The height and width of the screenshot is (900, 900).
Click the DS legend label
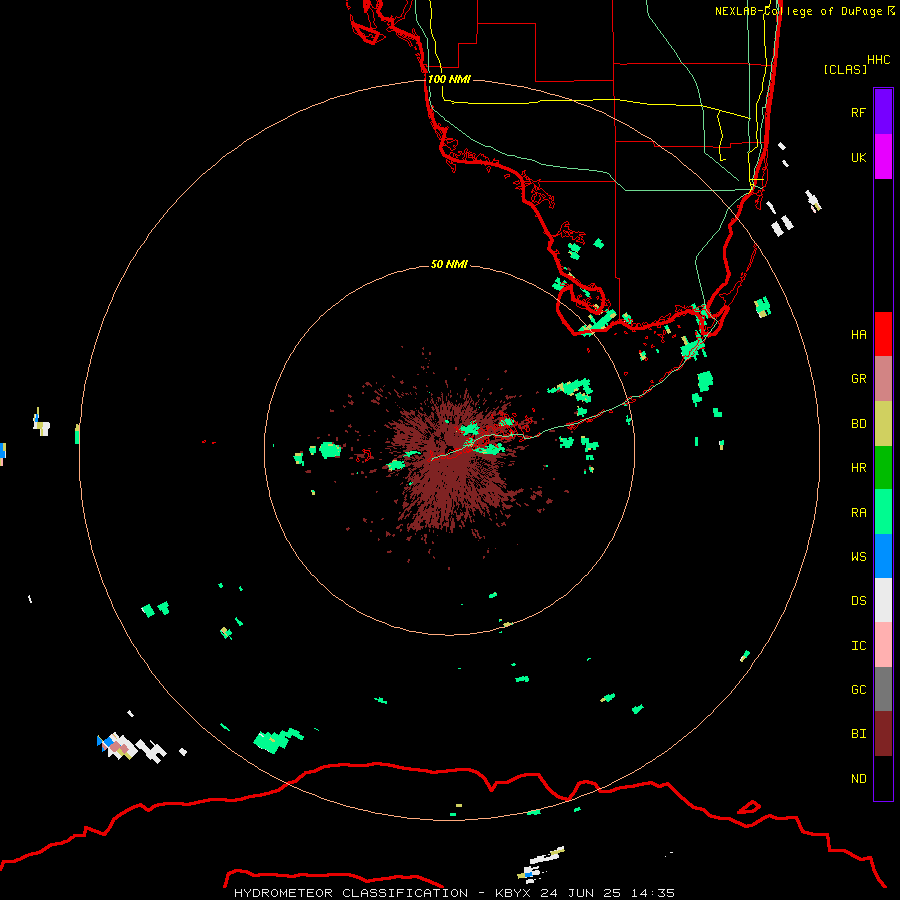pyautogui.click(x=858, y=601)
